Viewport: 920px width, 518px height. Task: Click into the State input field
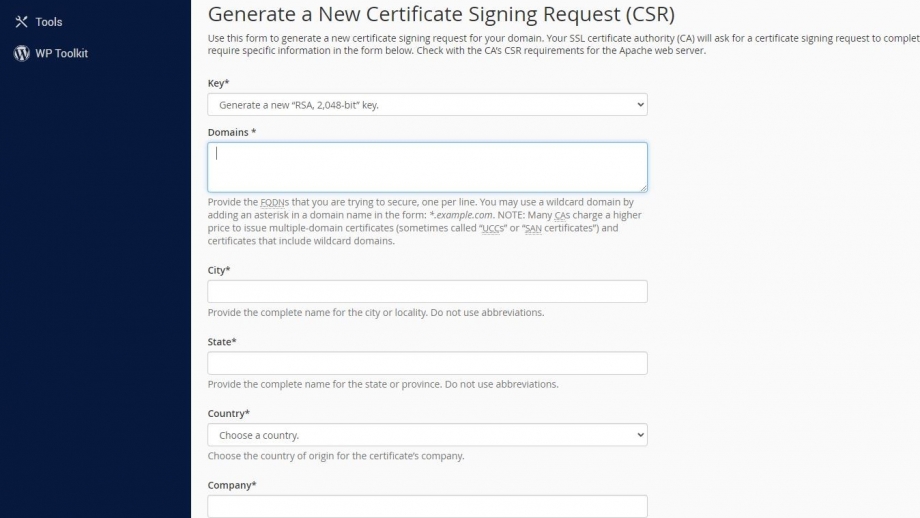click(x=427, y=363)
